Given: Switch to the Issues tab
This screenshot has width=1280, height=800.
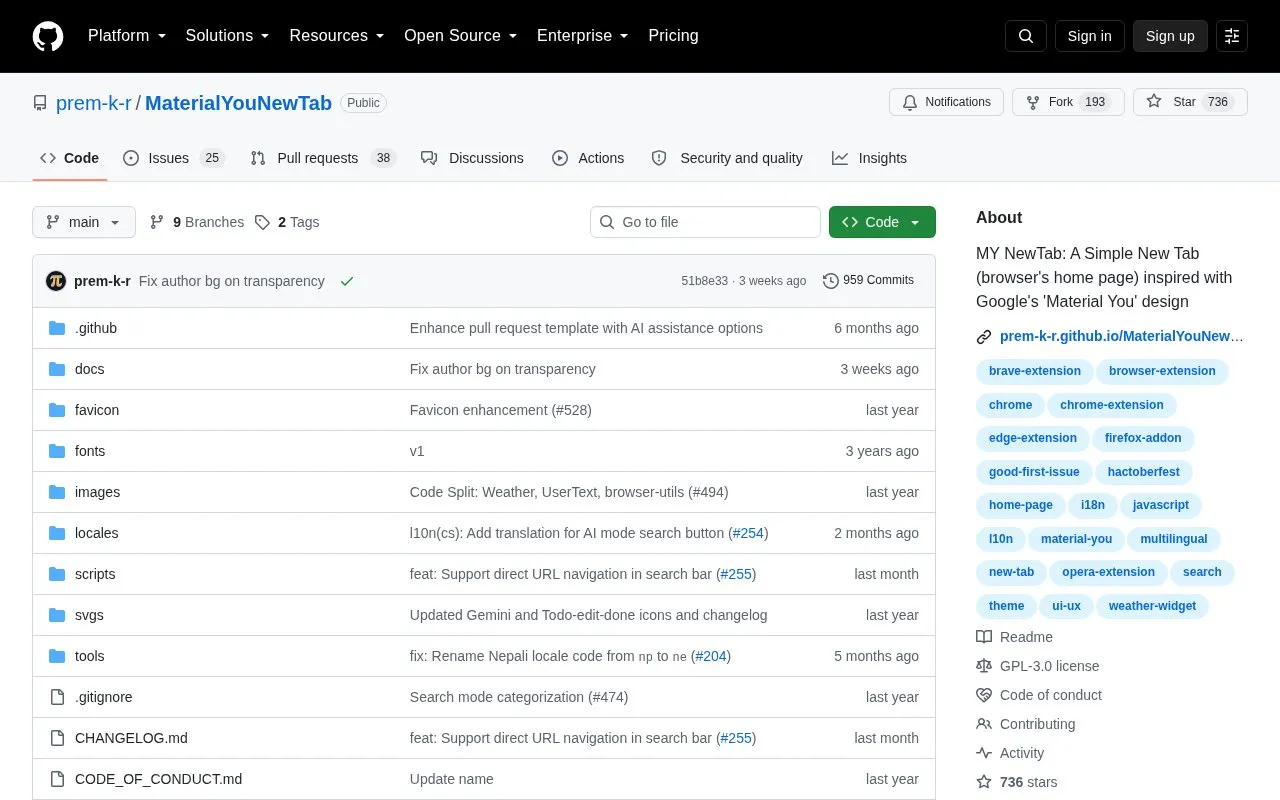Looking at the screenshot, I should pos(174,158).
